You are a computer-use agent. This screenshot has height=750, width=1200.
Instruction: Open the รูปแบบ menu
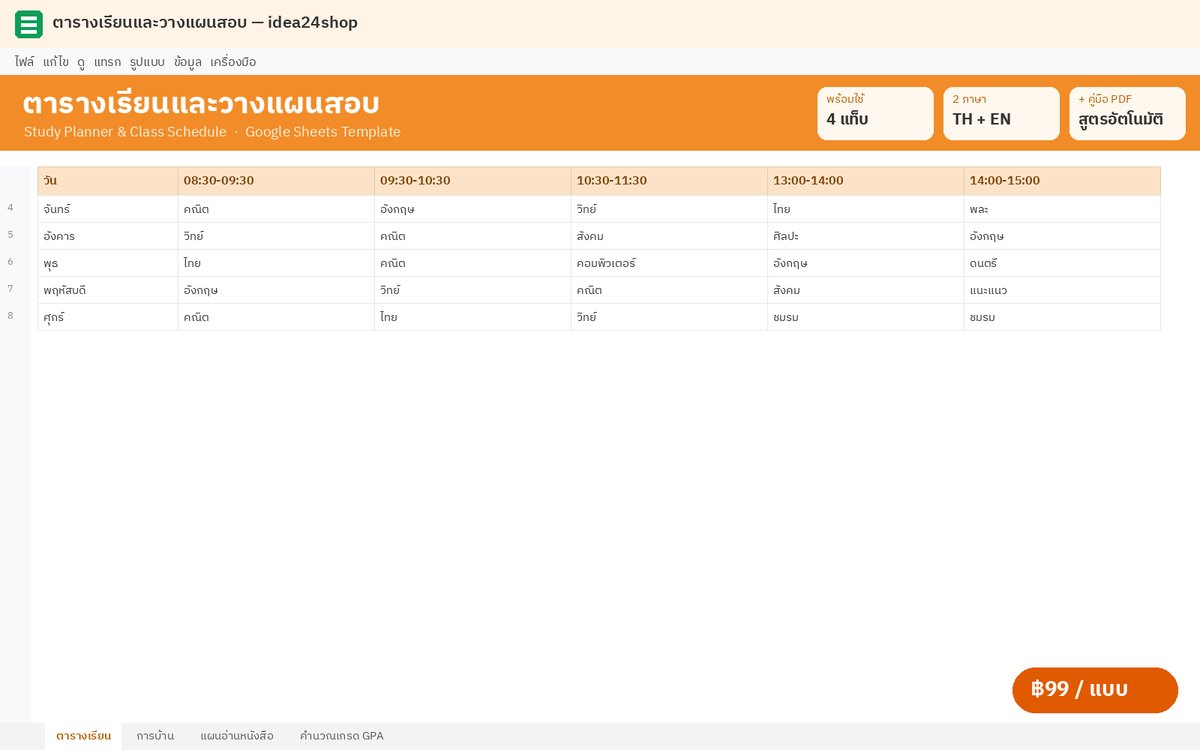pos(147,62)
